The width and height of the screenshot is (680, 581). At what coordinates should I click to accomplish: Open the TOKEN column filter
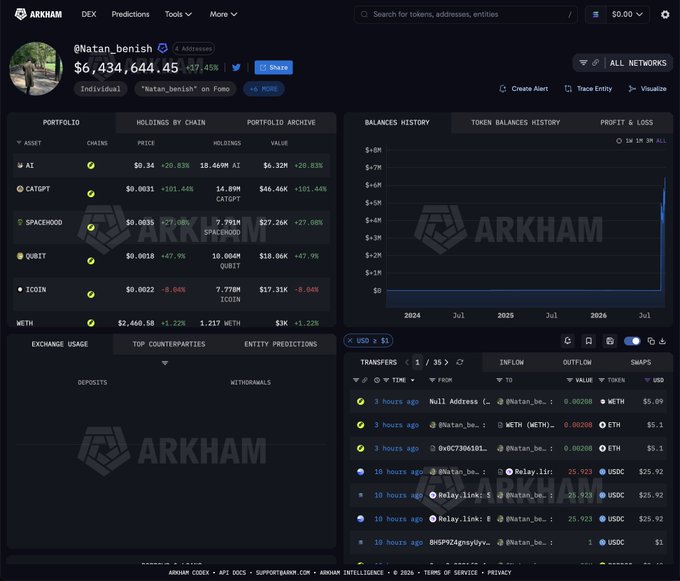click(x=602, y=380)
